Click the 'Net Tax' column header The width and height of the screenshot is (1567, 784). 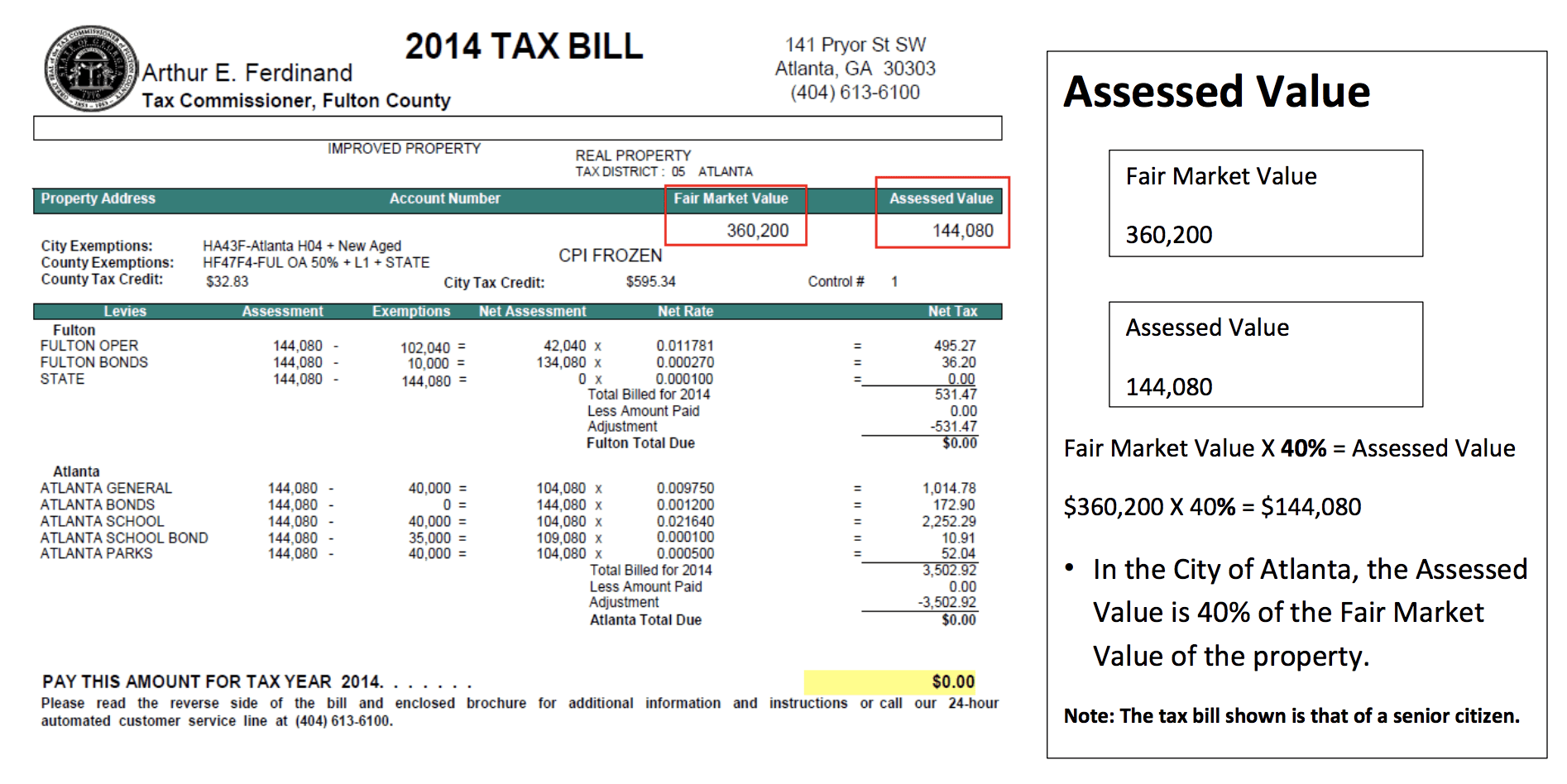coord(953,311)
